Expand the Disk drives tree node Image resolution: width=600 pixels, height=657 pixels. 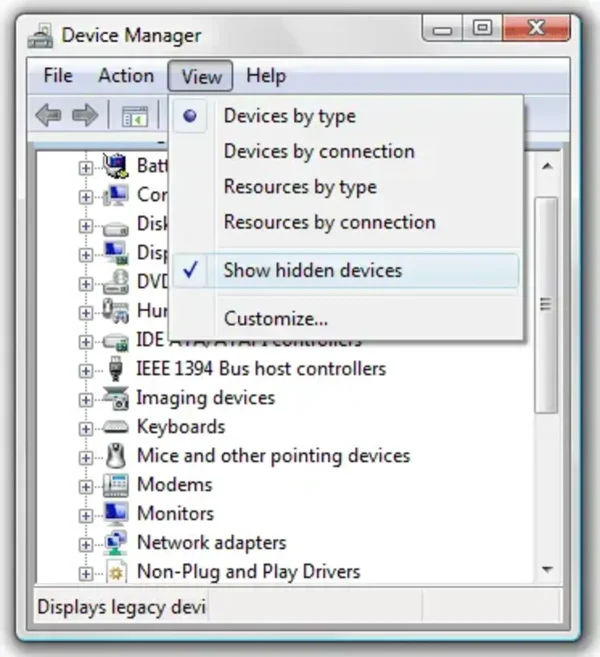[x=85, y=226]
